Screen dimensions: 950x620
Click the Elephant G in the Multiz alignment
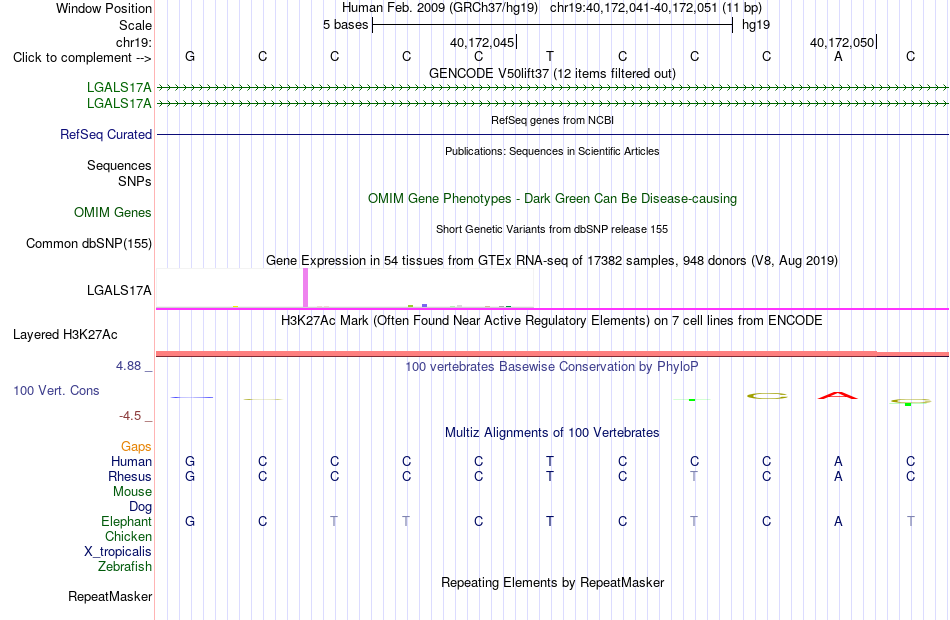coord(190,522)
